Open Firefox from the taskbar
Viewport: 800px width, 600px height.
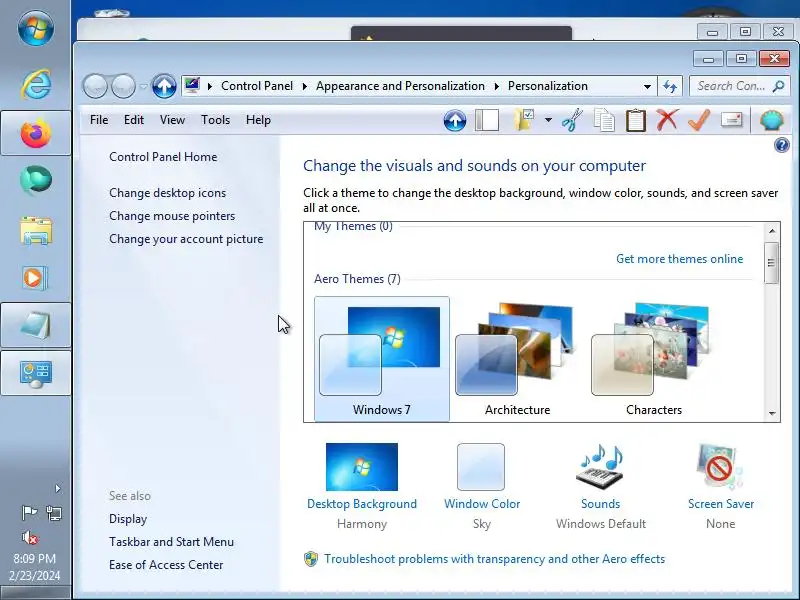click(36, 133)
